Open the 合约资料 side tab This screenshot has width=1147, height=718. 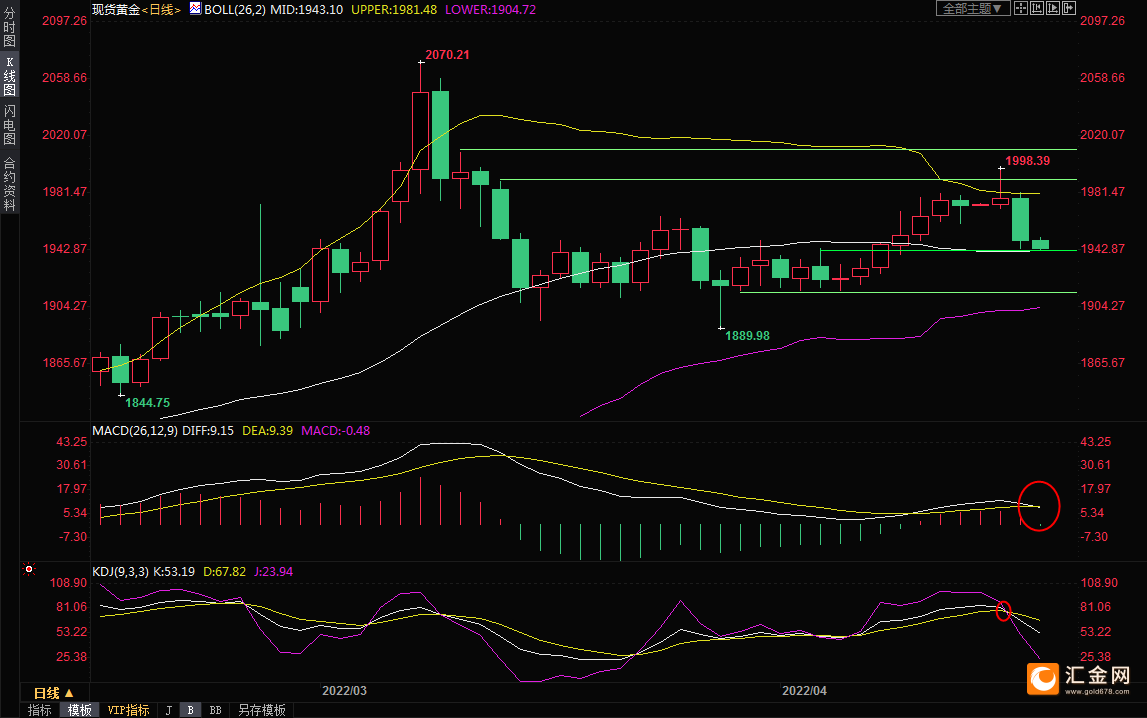click(10, 184)
